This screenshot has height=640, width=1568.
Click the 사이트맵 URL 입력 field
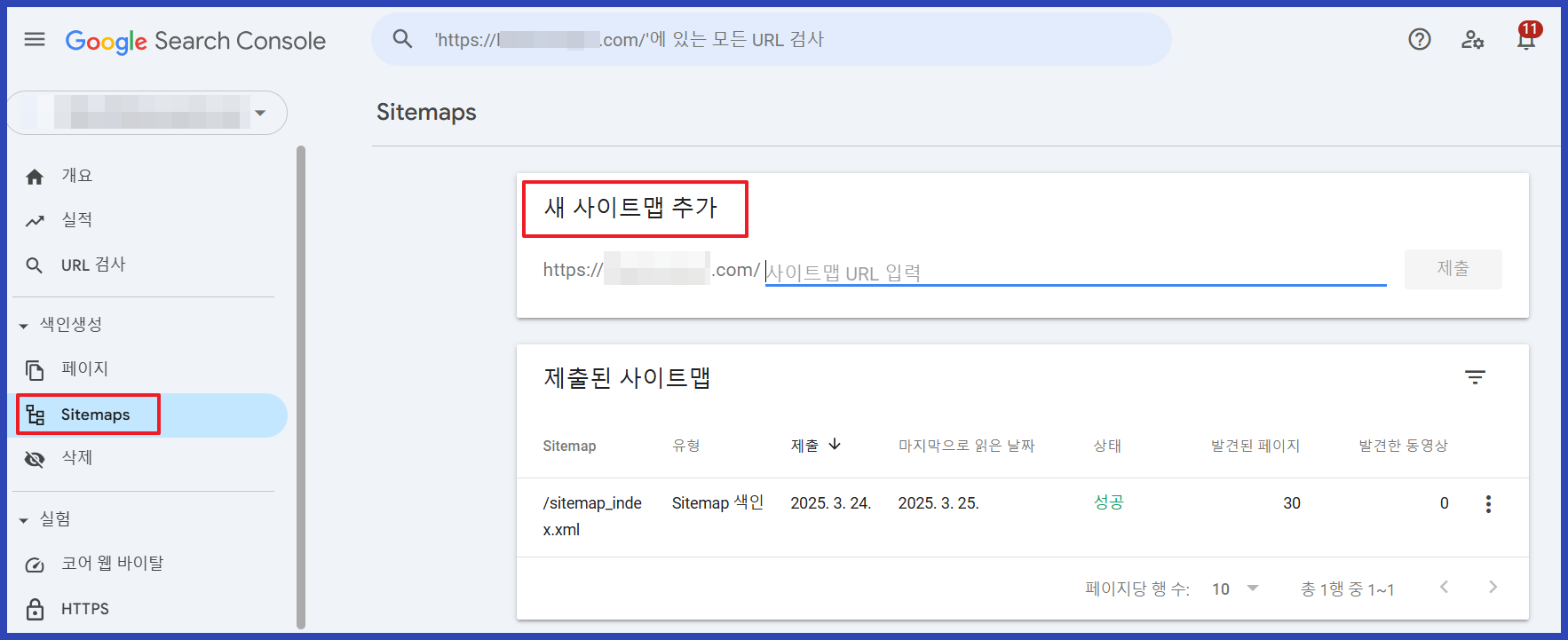click(1075, 271)
